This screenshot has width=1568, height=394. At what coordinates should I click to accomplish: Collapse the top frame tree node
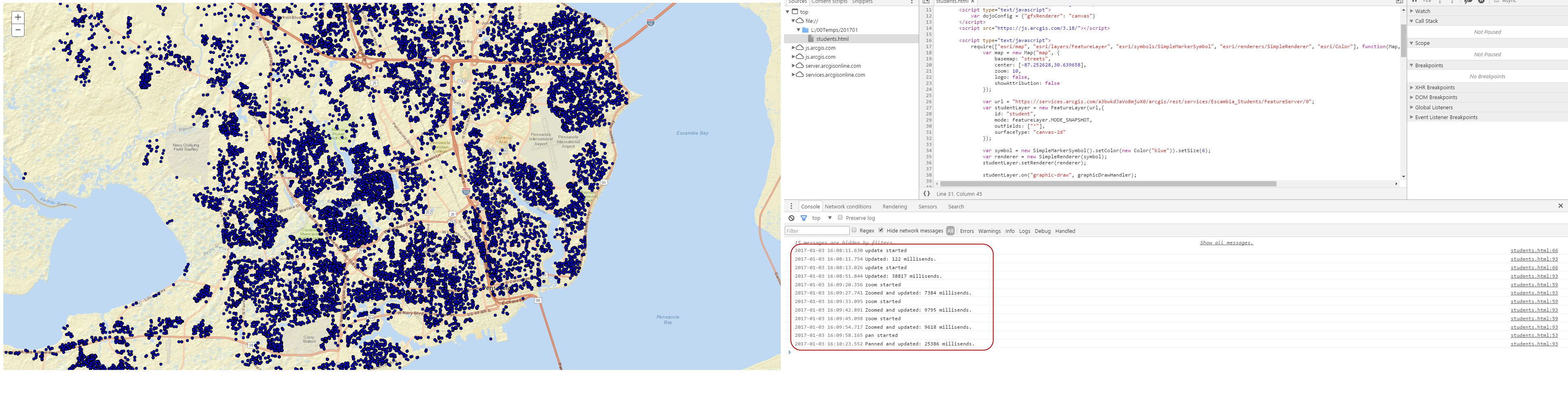click(x=788, y=11)
